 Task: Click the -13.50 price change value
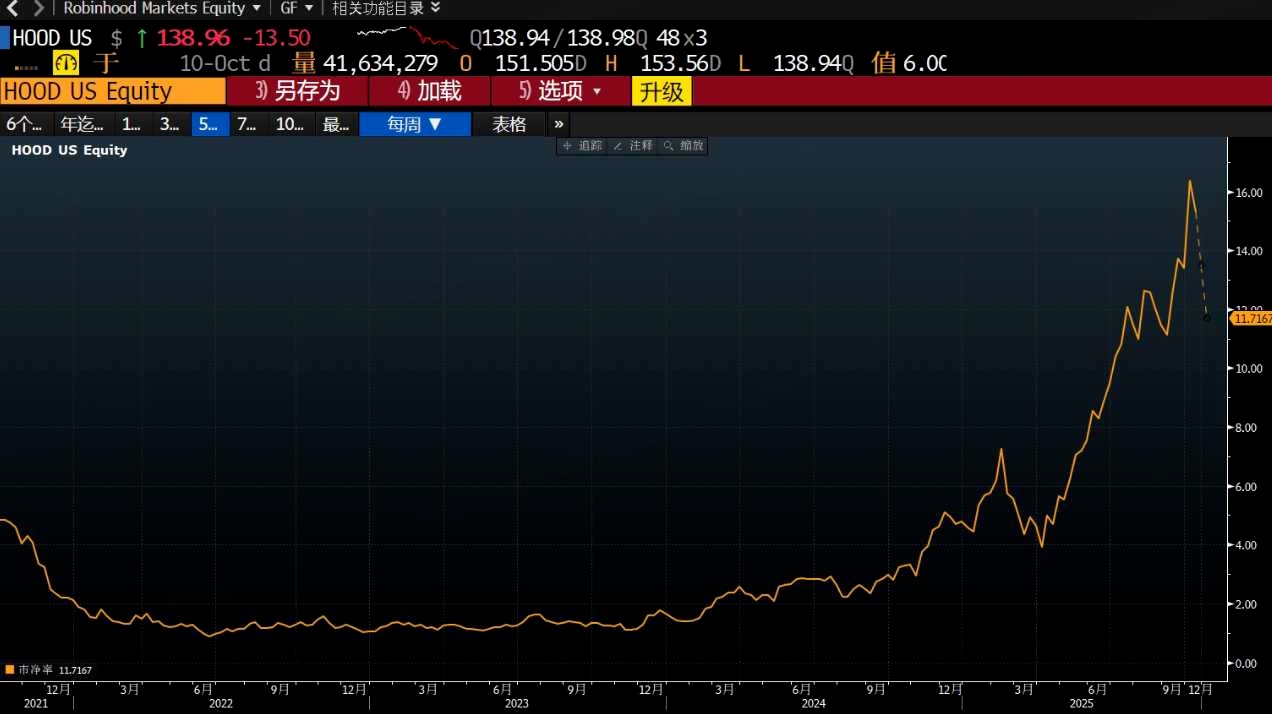pos(276,38)
